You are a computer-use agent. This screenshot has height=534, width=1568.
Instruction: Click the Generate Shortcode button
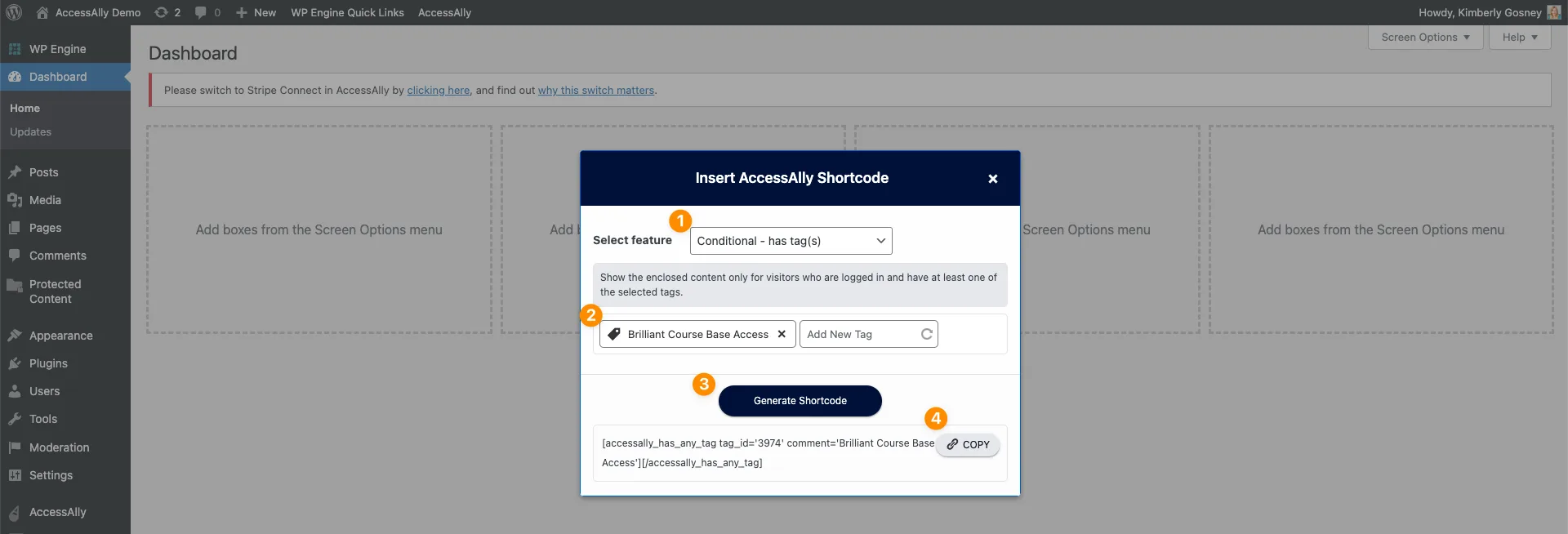[800, 401]
